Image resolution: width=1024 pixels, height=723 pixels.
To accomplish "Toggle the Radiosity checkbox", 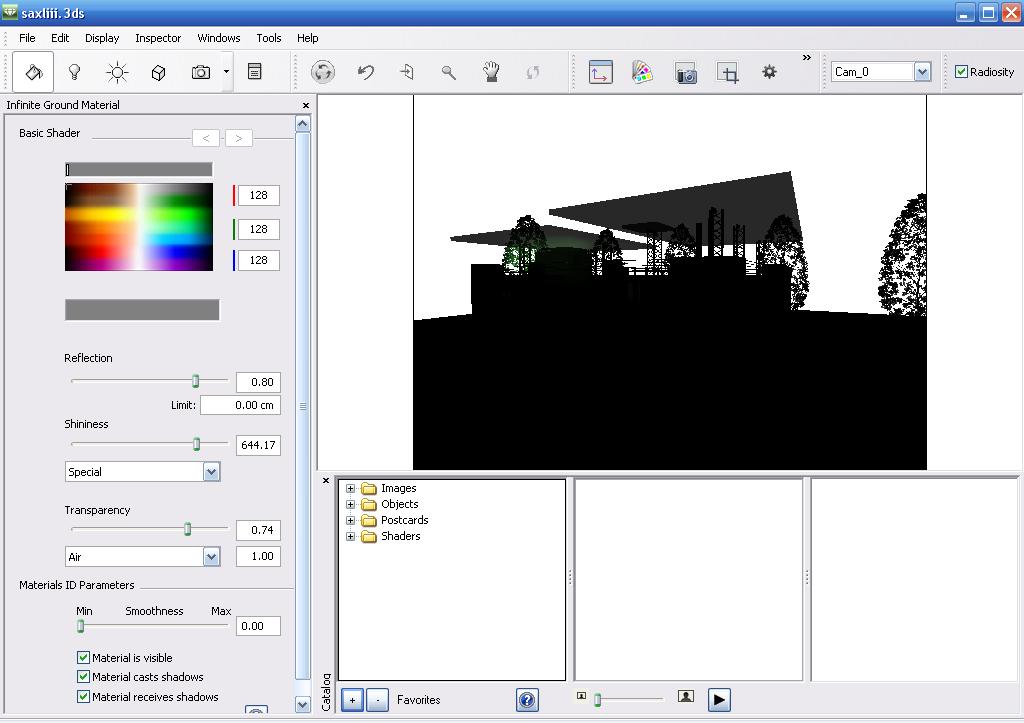I will click(x=962, y=72).
